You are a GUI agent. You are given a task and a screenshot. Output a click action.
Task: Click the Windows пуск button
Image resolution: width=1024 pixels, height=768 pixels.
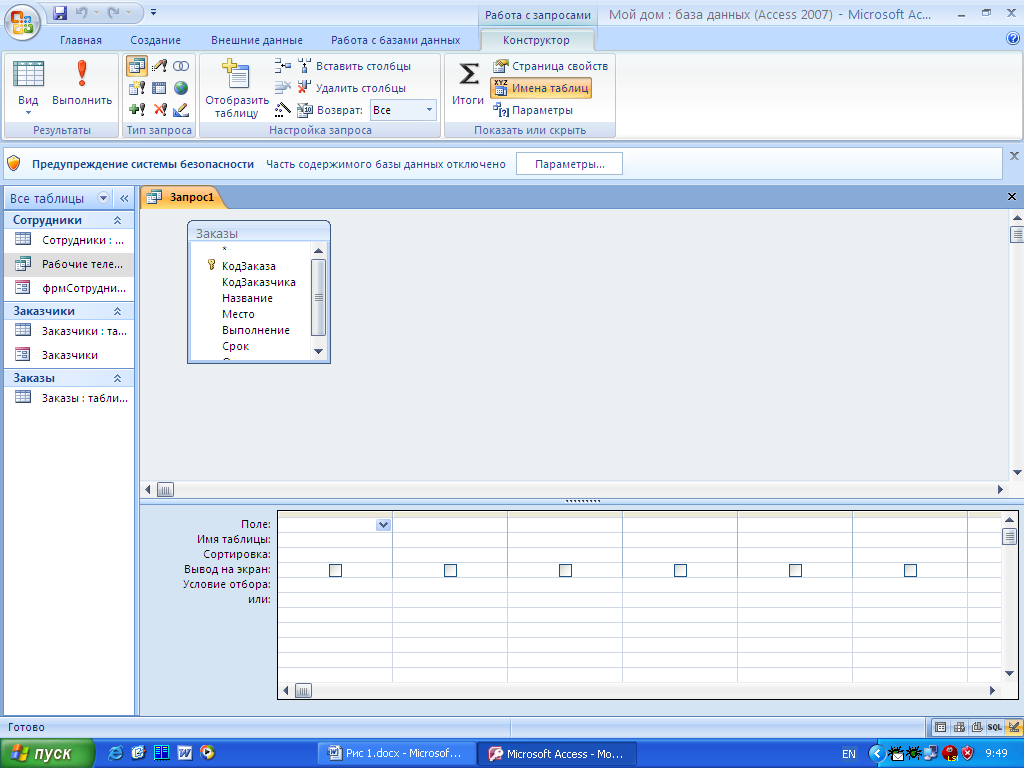point(47,753)
